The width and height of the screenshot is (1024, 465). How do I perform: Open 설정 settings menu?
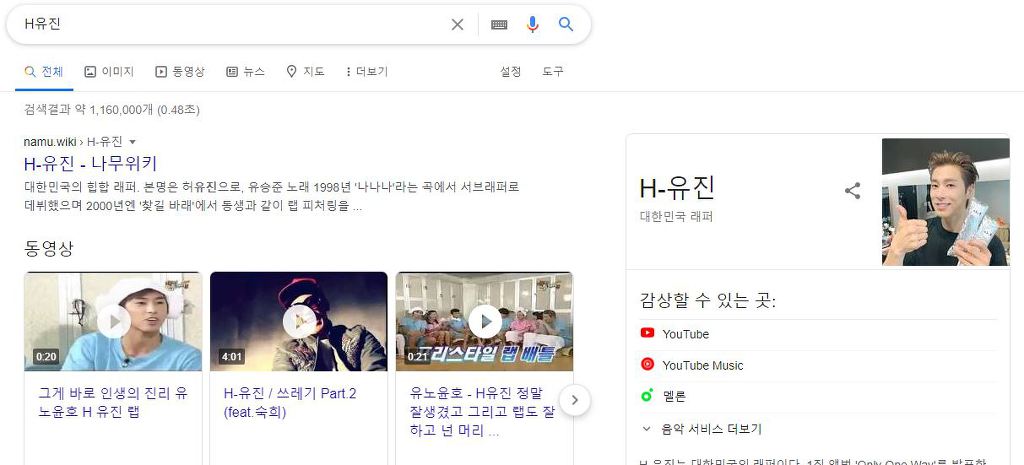click(x=510, y=72)
